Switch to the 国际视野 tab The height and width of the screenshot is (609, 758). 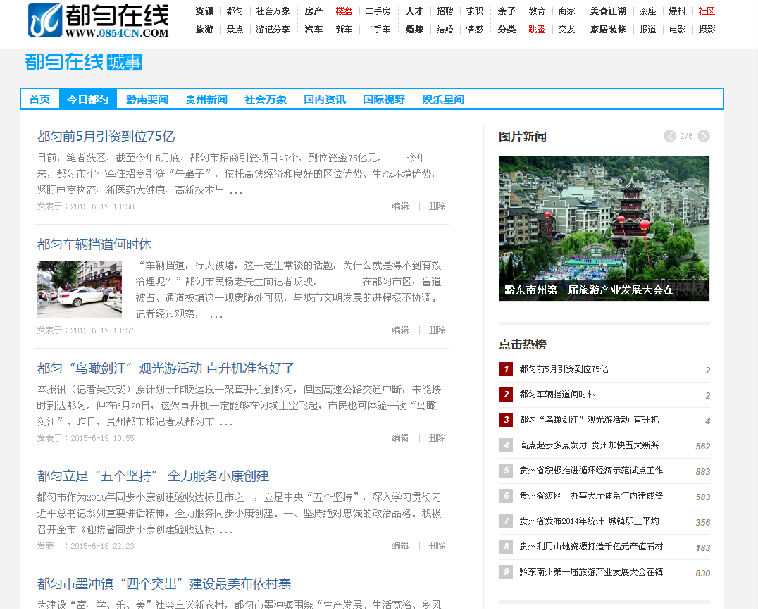pyautogui.click(x=384, y=100)
